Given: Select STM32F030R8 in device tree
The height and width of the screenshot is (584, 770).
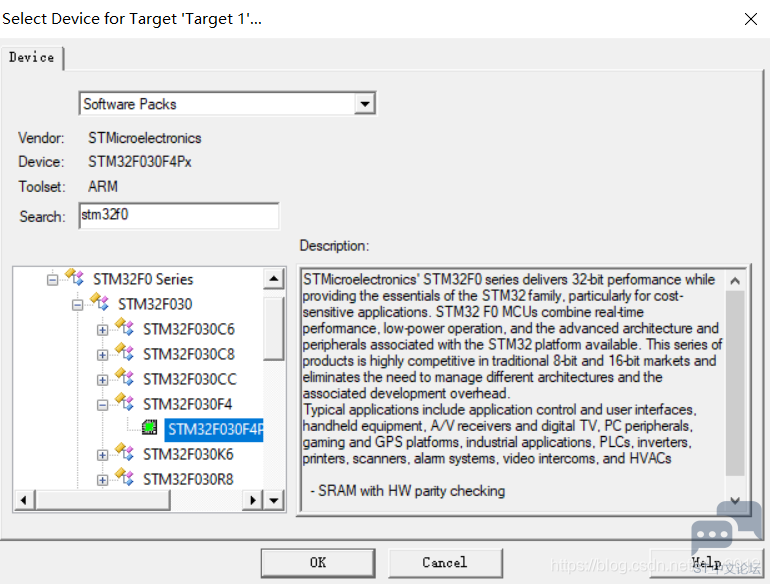Looking at the screenshot, I should 189,479.
